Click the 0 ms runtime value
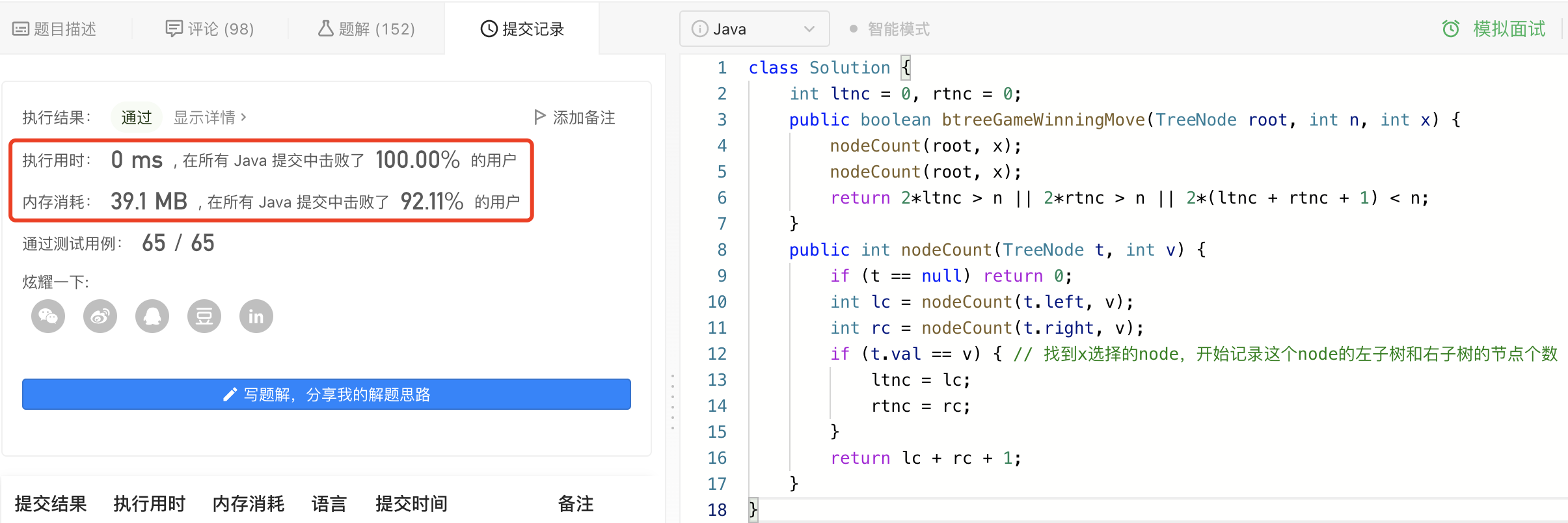Viewport: 1568px width, 523px height. tap(137, 159)
